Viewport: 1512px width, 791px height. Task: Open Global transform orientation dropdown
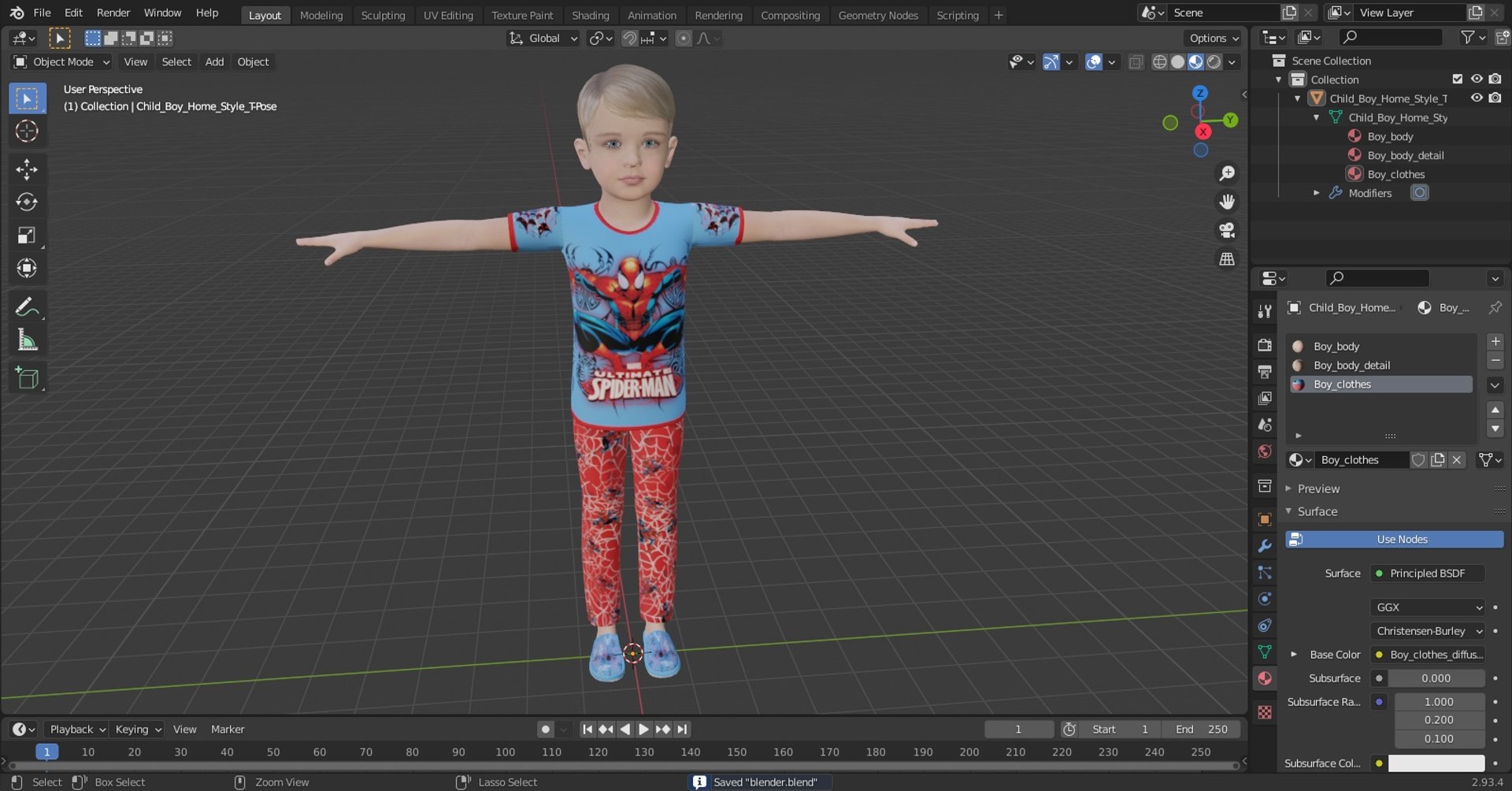pos(543,39)
